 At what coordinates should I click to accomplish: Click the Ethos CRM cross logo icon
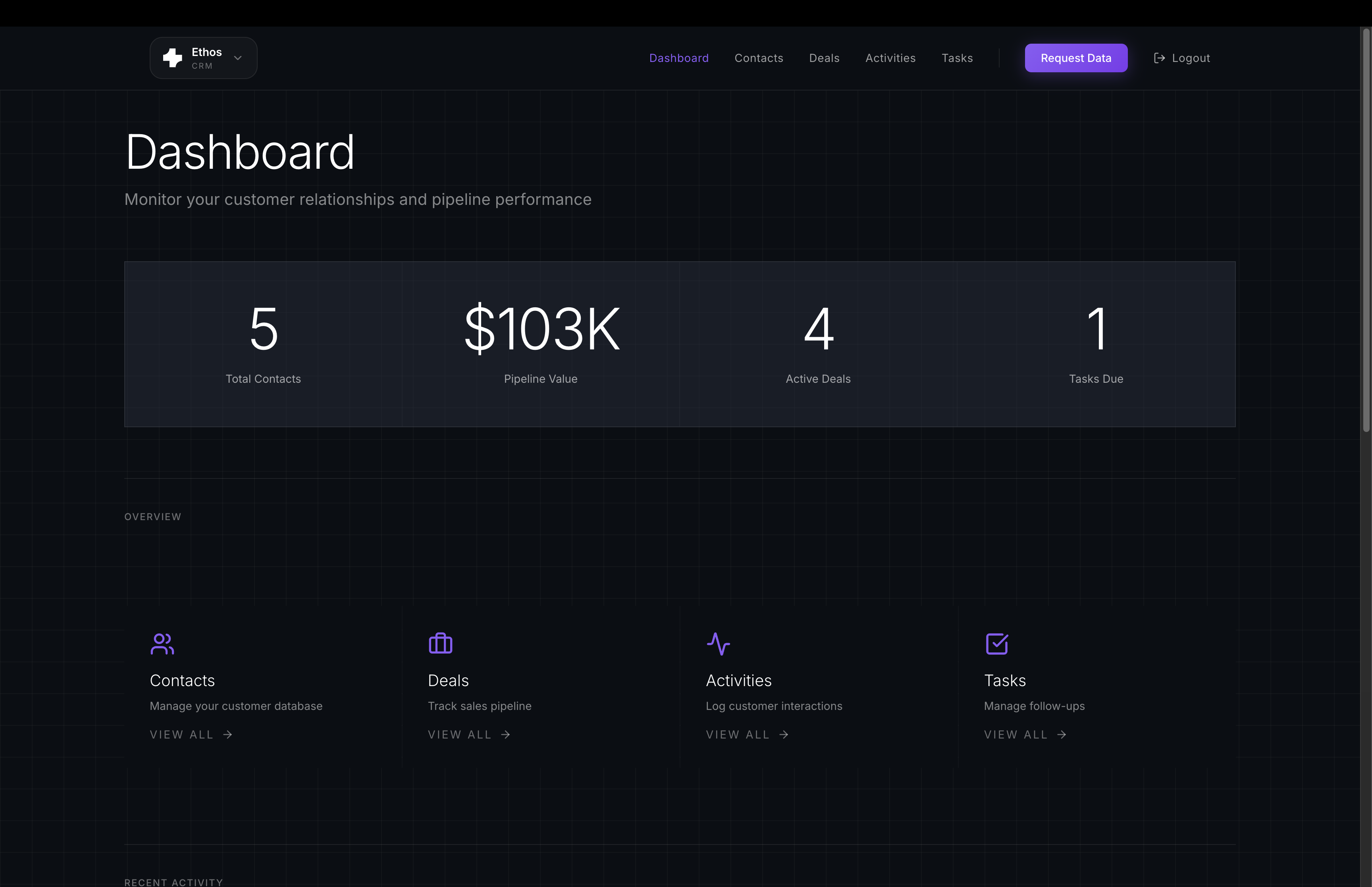coord(172,58)
